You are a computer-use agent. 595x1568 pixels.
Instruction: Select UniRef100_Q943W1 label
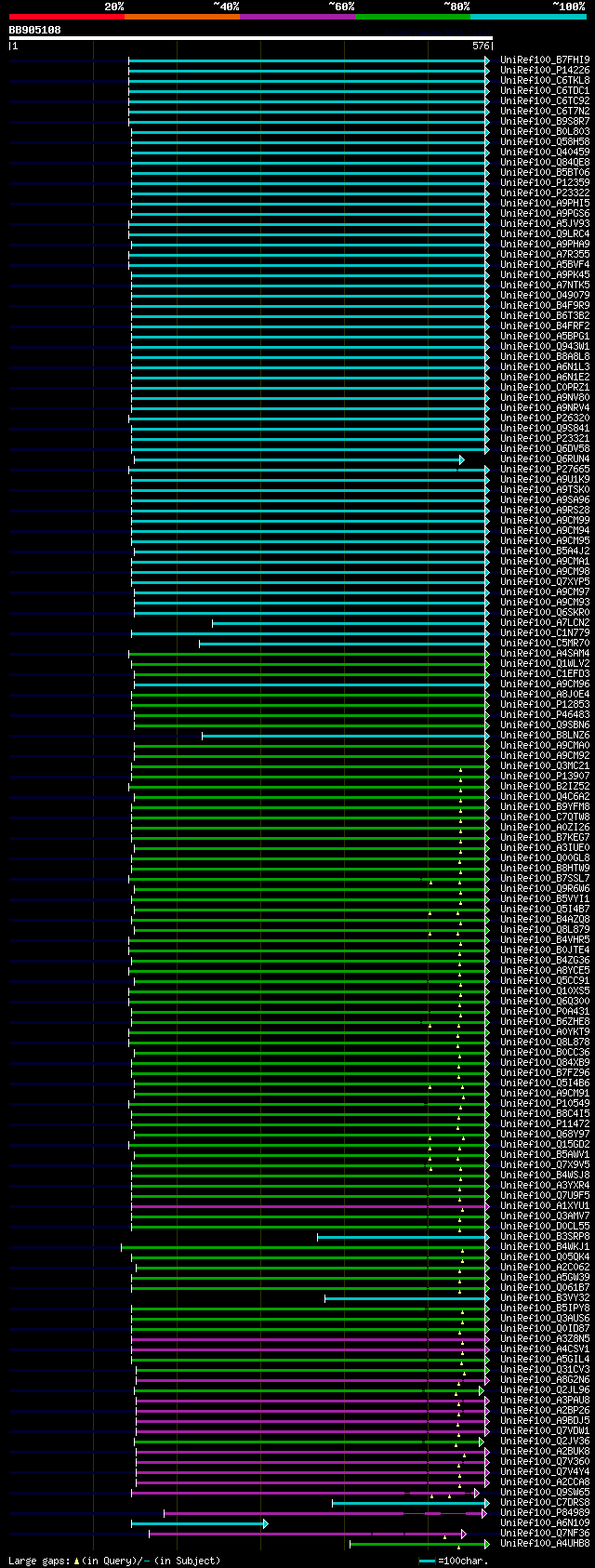coord(545,346)
